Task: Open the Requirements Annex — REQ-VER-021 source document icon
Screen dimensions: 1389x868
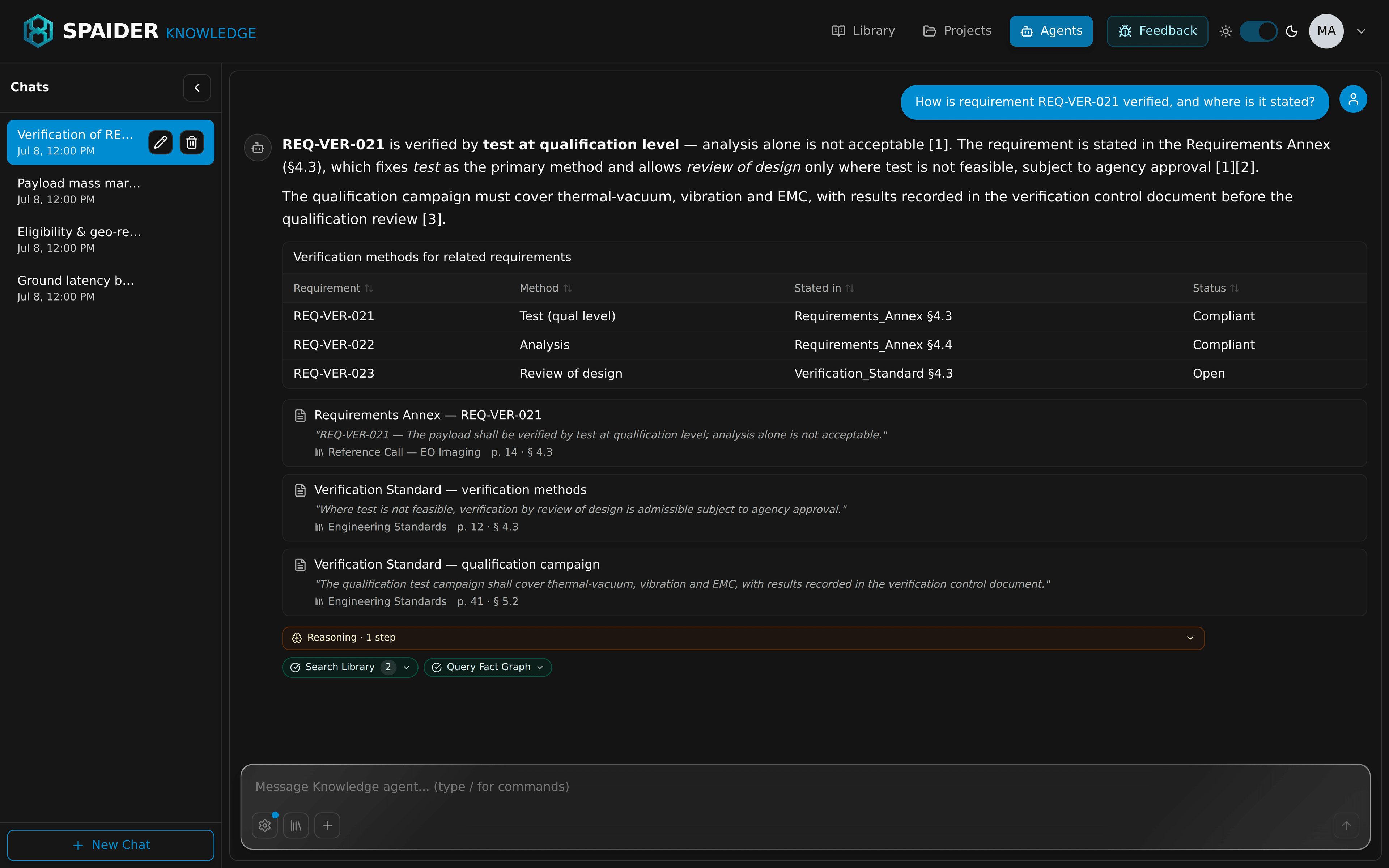Action: [x=300, y=416]
